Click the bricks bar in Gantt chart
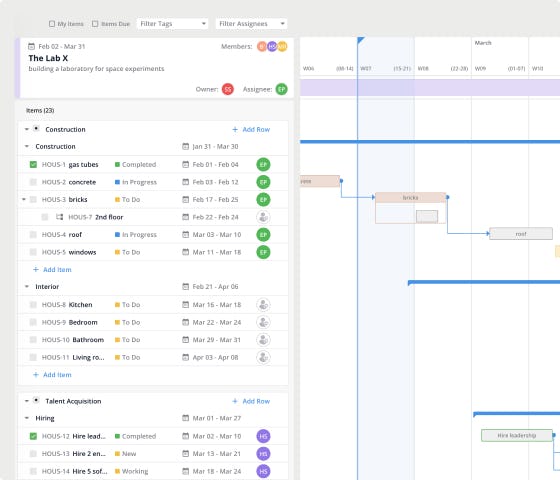Viewport: 560px width, 480px height. click(410, 198)
